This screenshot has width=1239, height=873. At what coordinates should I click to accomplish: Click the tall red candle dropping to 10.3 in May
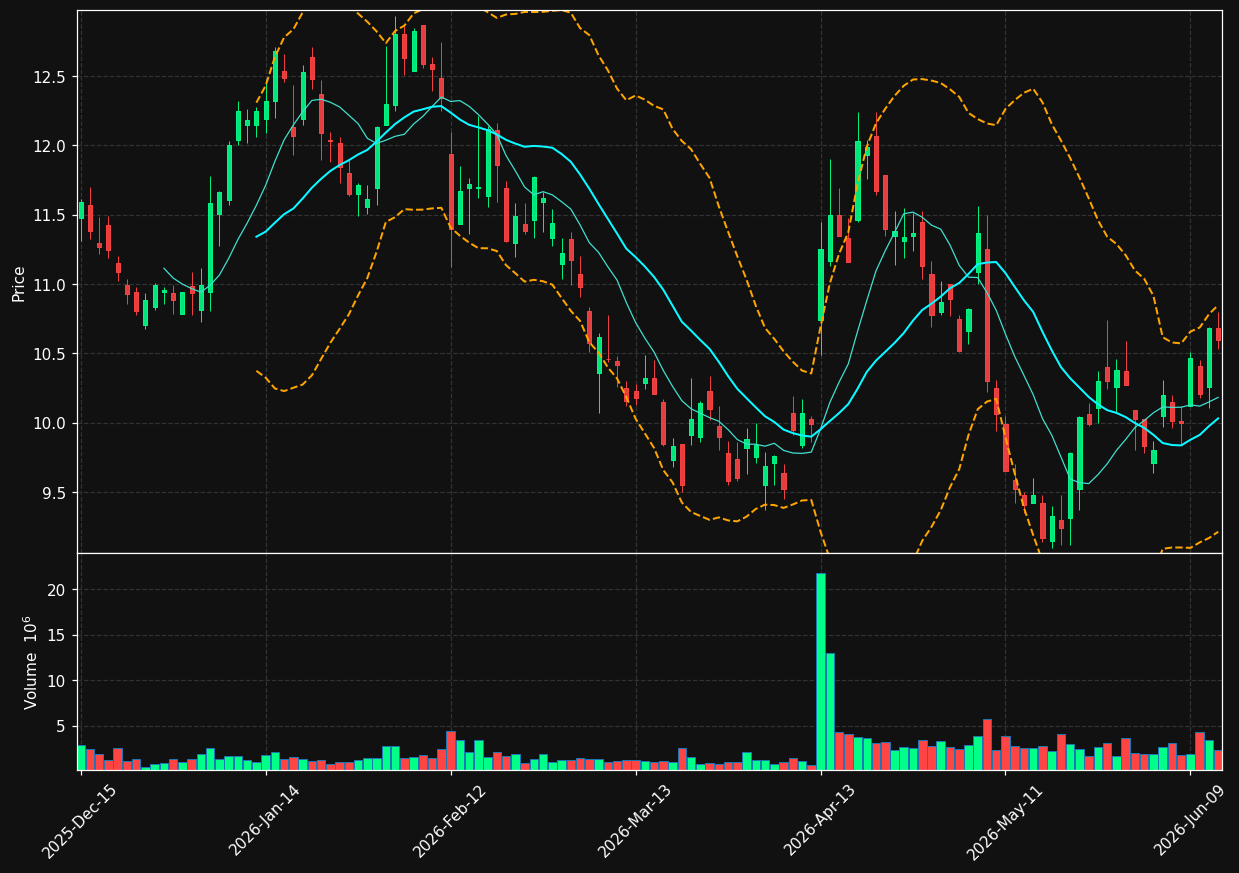[987, 315]
